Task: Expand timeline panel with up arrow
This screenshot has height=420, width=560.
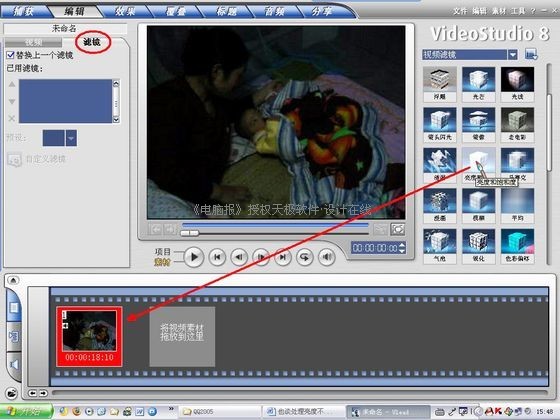Action: click(13, 280)
